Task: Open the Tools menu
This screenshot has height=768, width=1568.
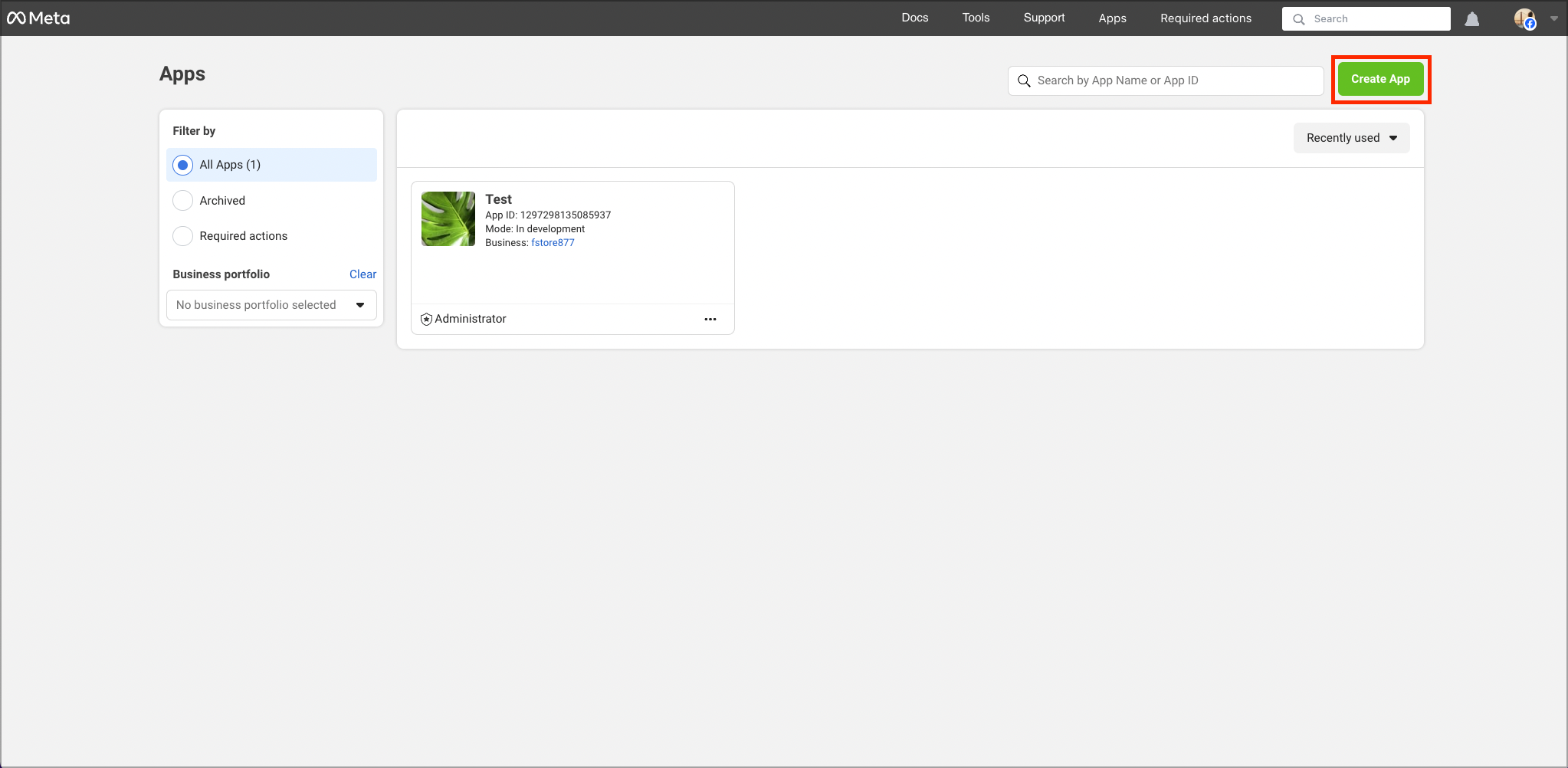Action: (x=976, y=18)
